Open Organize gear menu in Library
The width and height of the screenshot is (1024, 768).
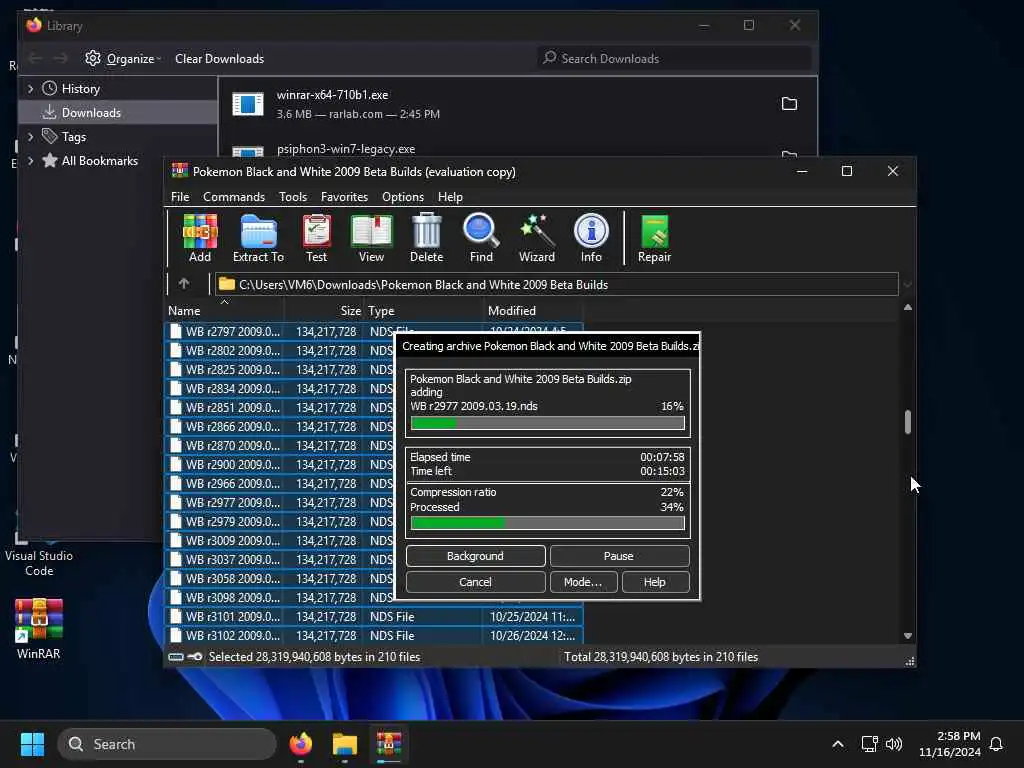(x=123, y=59)
